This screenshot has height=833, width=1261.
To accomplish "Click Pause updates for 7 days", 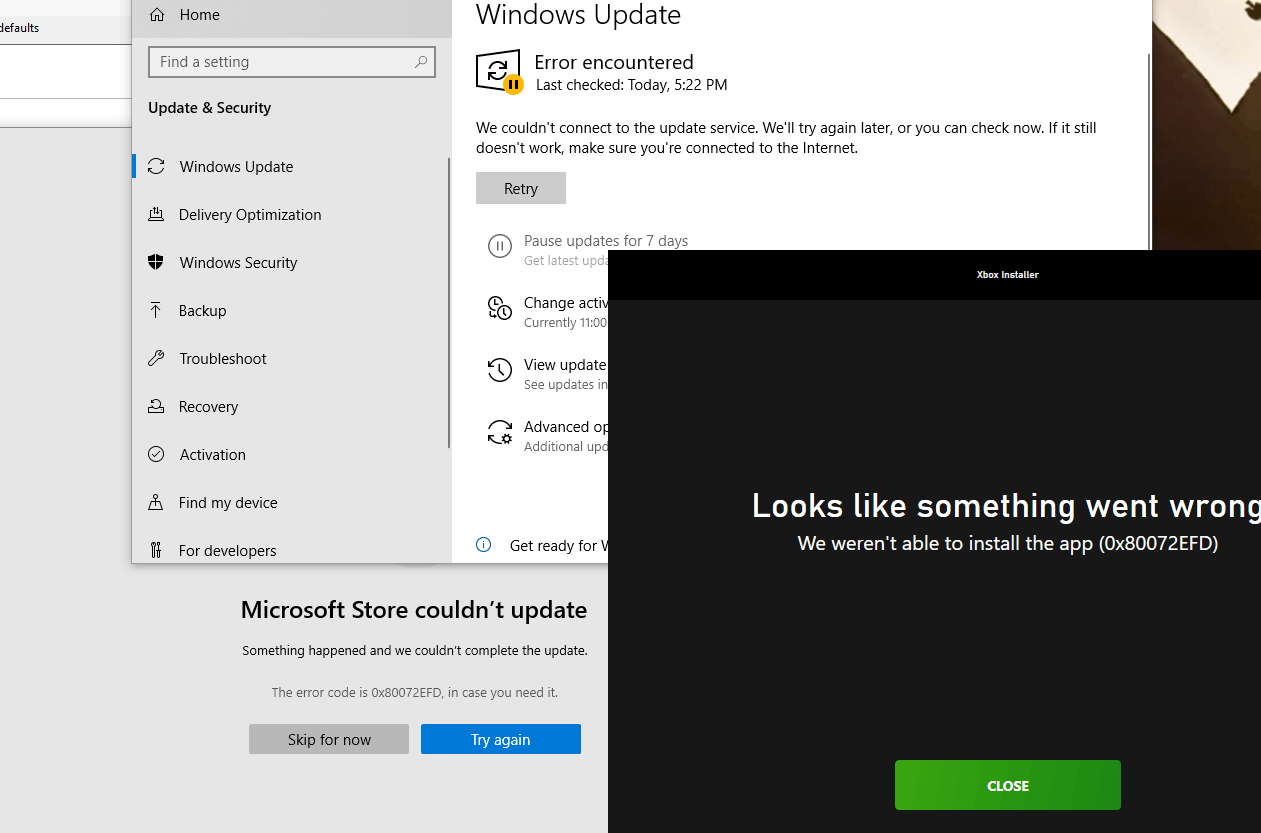I will pos(606,241).
